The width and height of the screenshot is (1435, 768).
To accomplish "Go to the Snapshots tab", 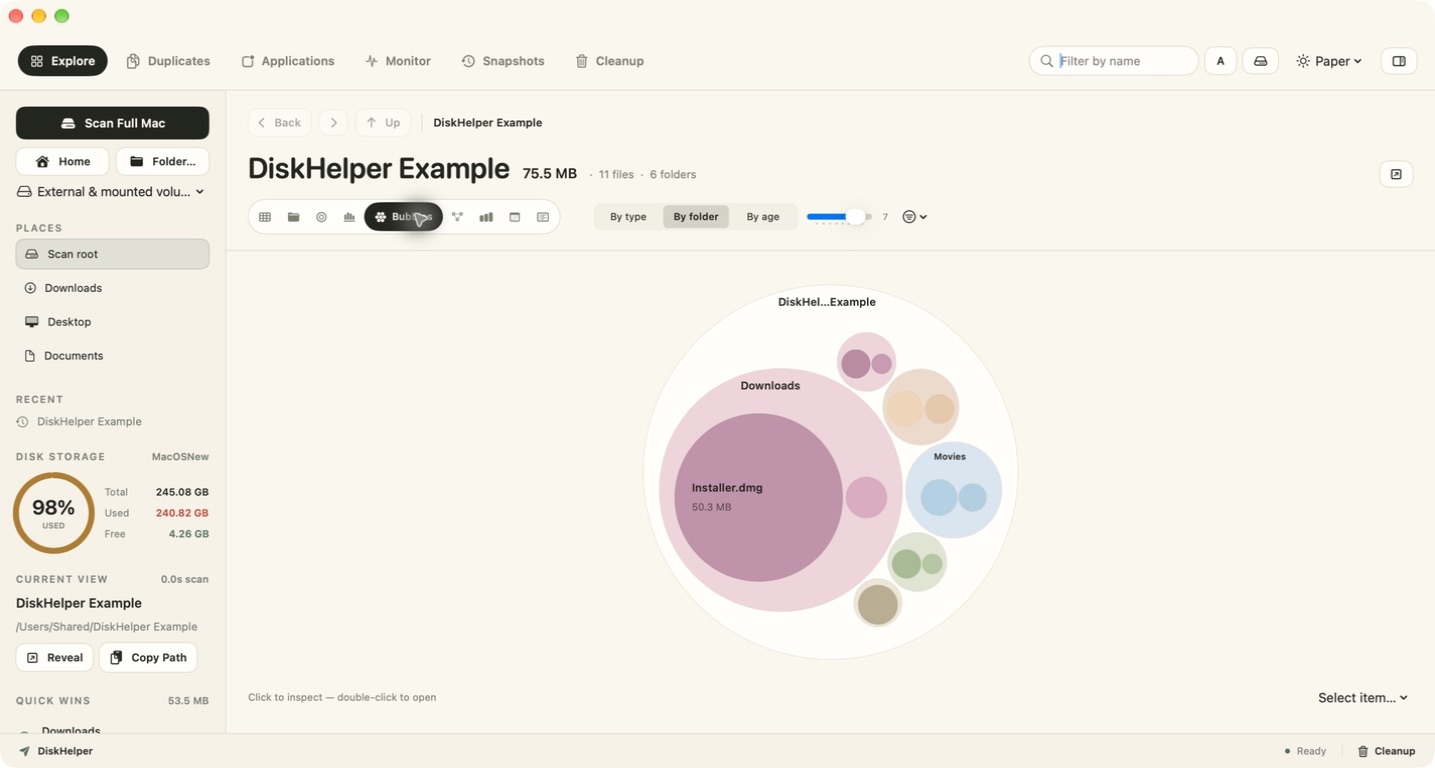I will pyautogui.click(x=503, y=61).
